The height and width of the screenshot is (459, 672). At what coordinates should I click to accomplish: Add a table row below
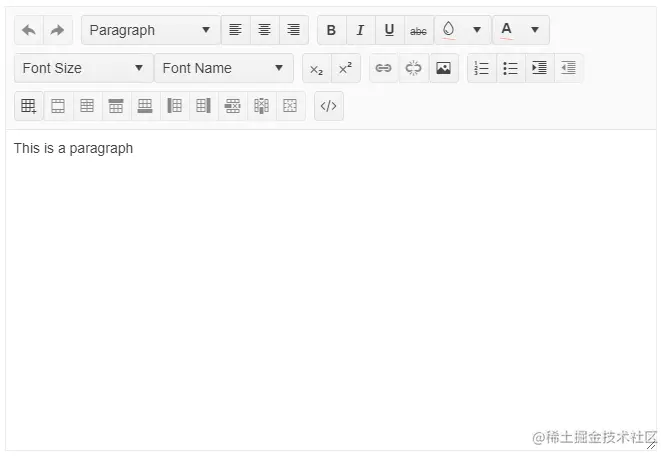145,106
